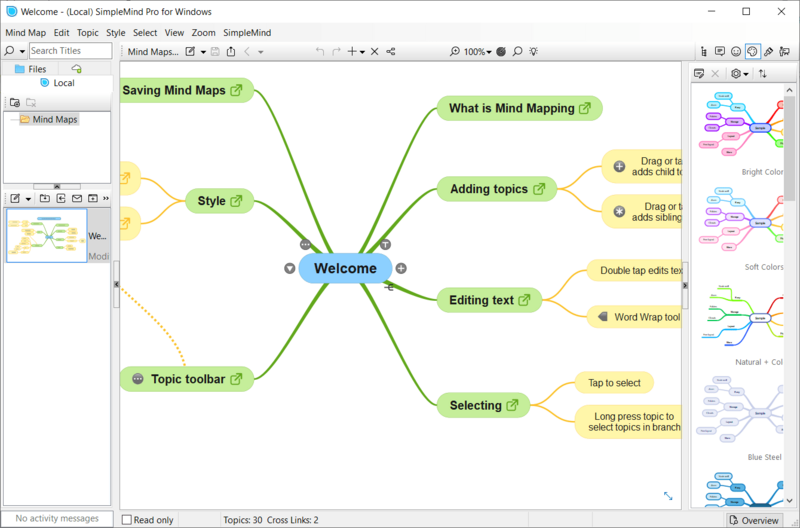Image resolution: width=800 pixels, height=528 pixels.
Task: Open the link on the Adding topics node
Action: 539,189
